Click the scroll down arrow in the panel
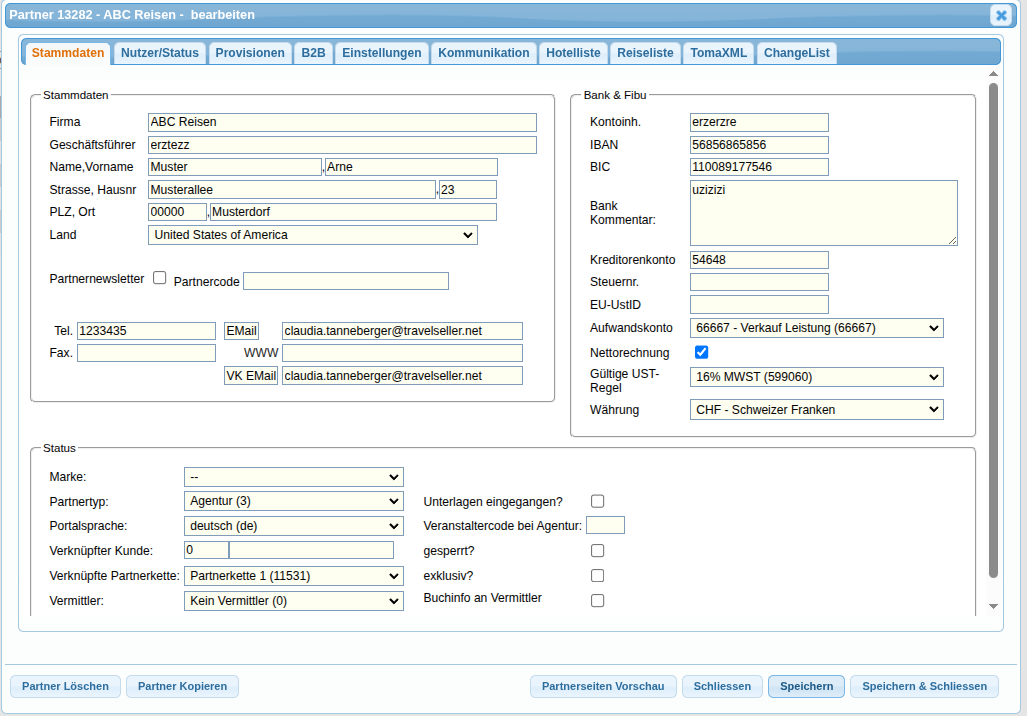 click(993, 607)
